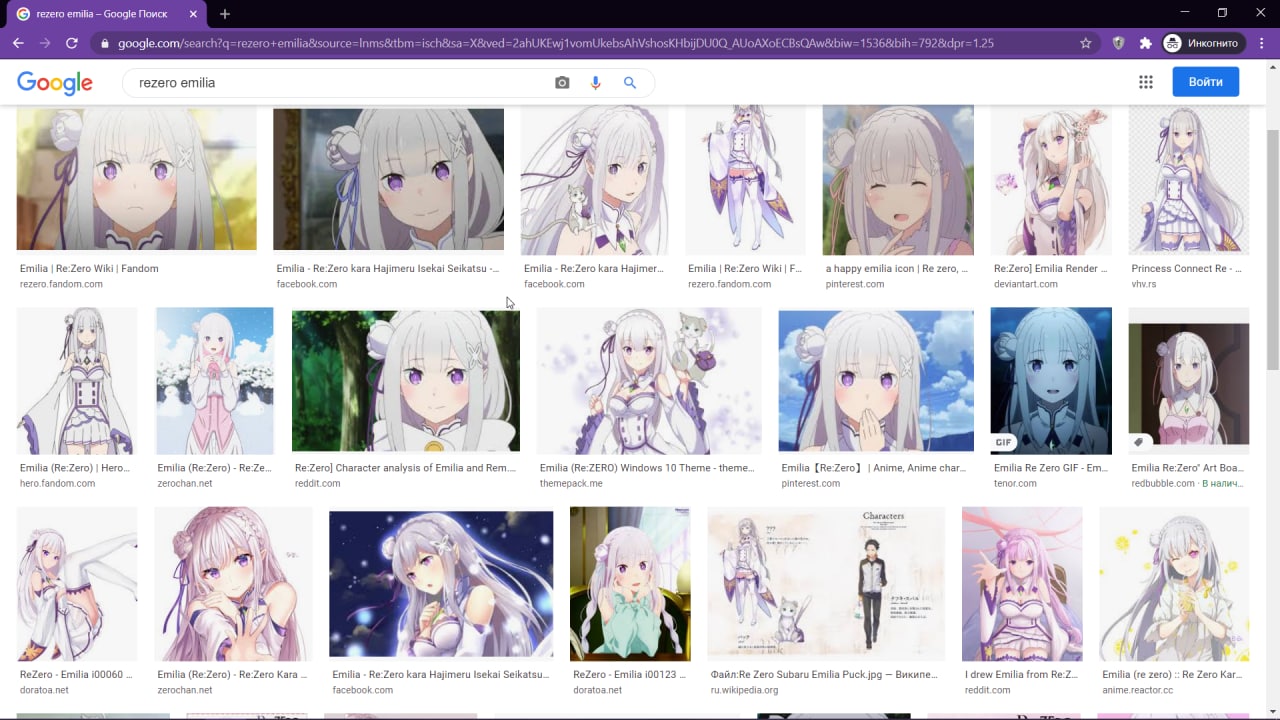The image size is (1280, 720).
Task: Open the Google apps grid
Action: tap(1146, 82)
